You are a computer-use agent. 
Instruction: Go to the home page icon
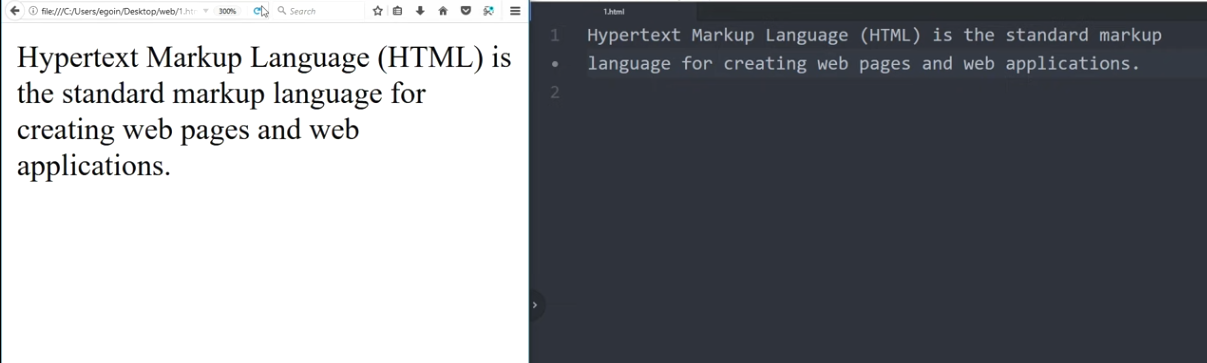[x=442, y=11]
